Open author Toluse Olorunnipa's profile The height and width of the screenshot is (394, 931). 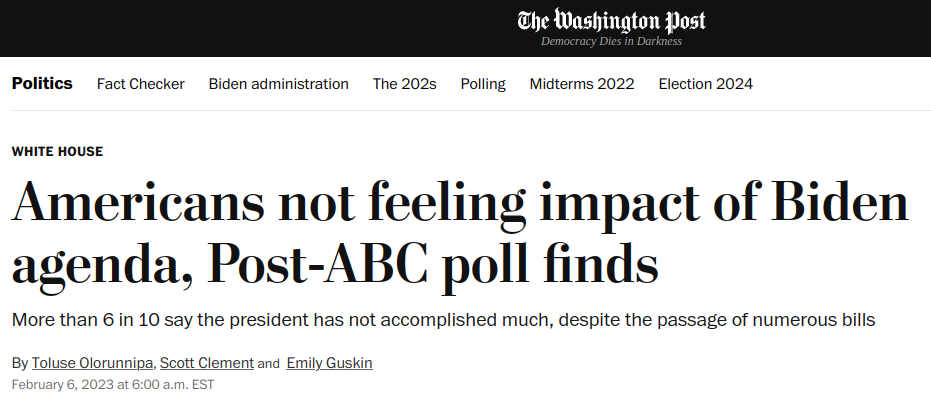[92, 363]
